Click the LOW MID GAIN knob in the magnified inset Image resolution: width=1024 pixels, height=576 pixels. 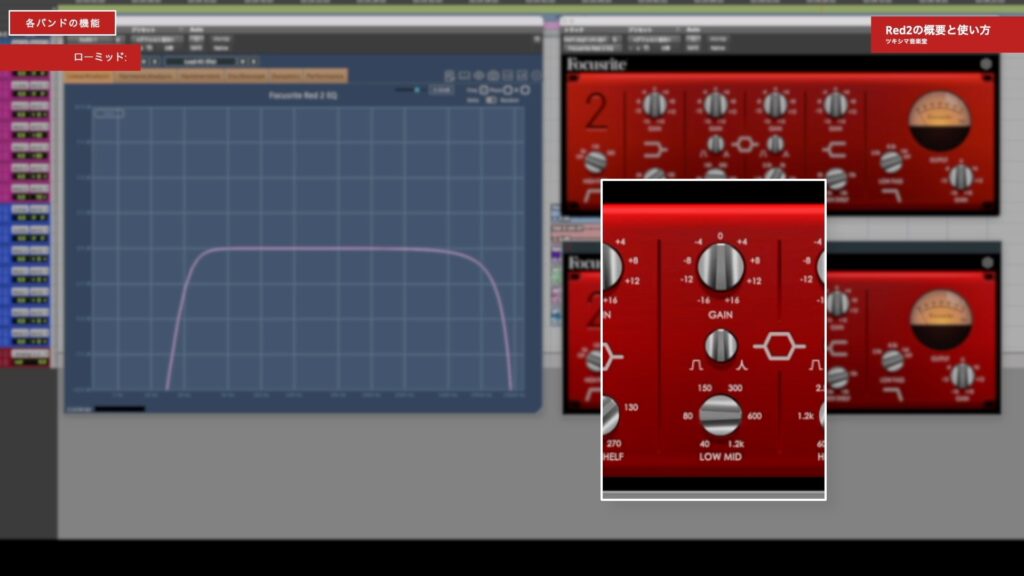click(x=720, y=267)
